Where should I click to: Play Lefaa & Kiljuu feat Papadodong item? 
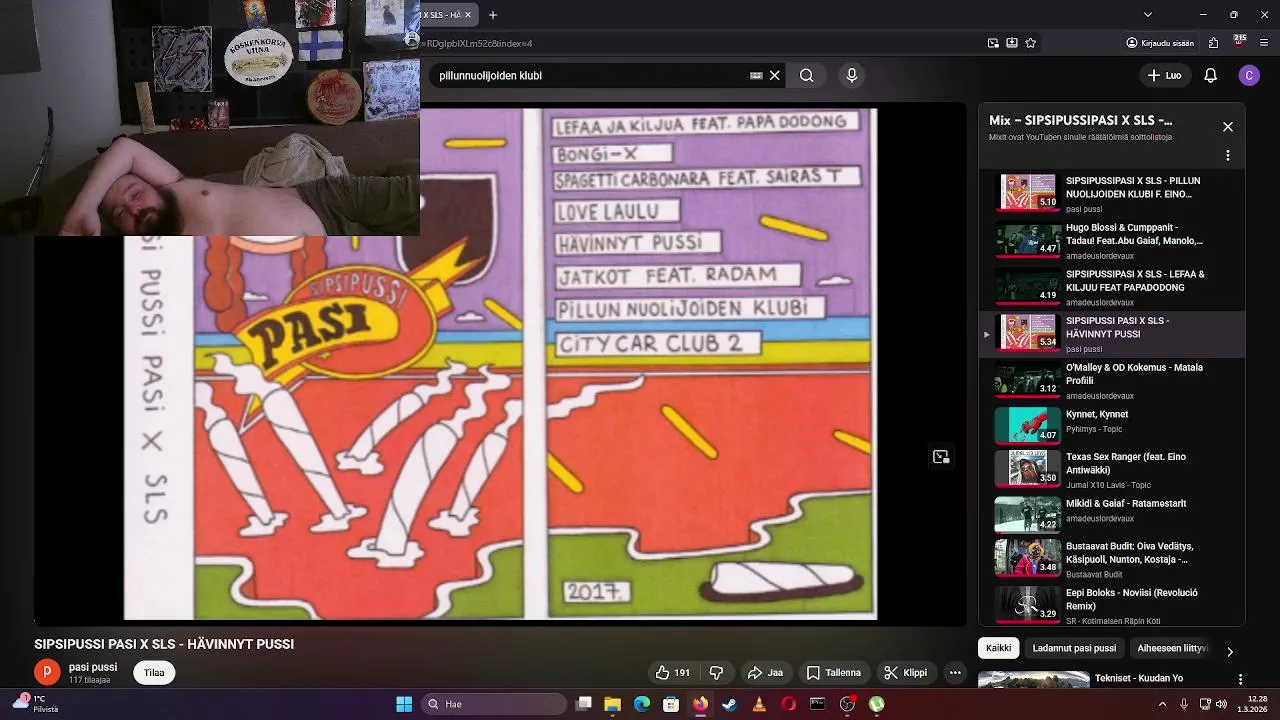pyautogui.click(x=1112, y=287)
